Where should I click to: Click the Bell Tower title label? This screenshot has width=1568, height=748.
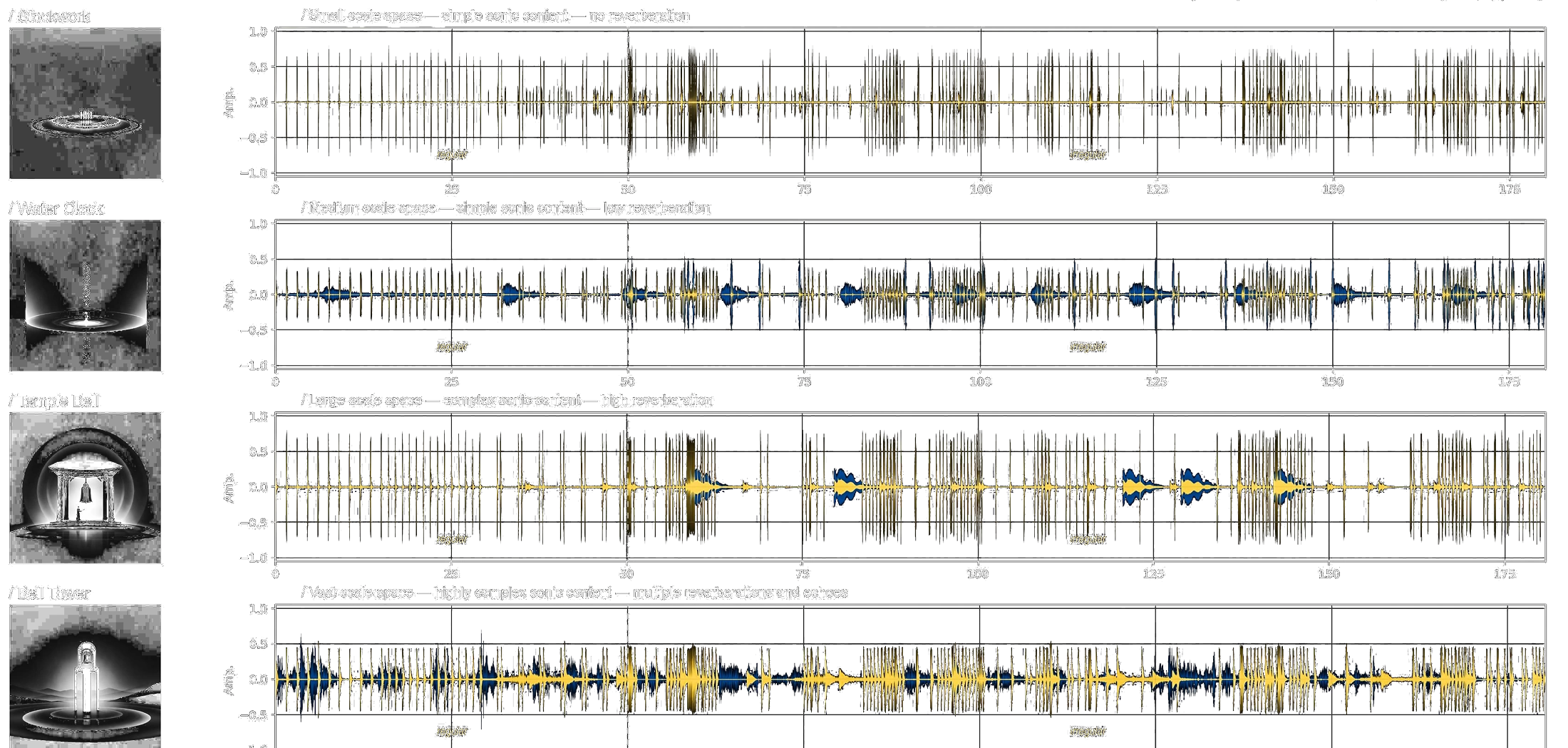[x=50, y=593]
